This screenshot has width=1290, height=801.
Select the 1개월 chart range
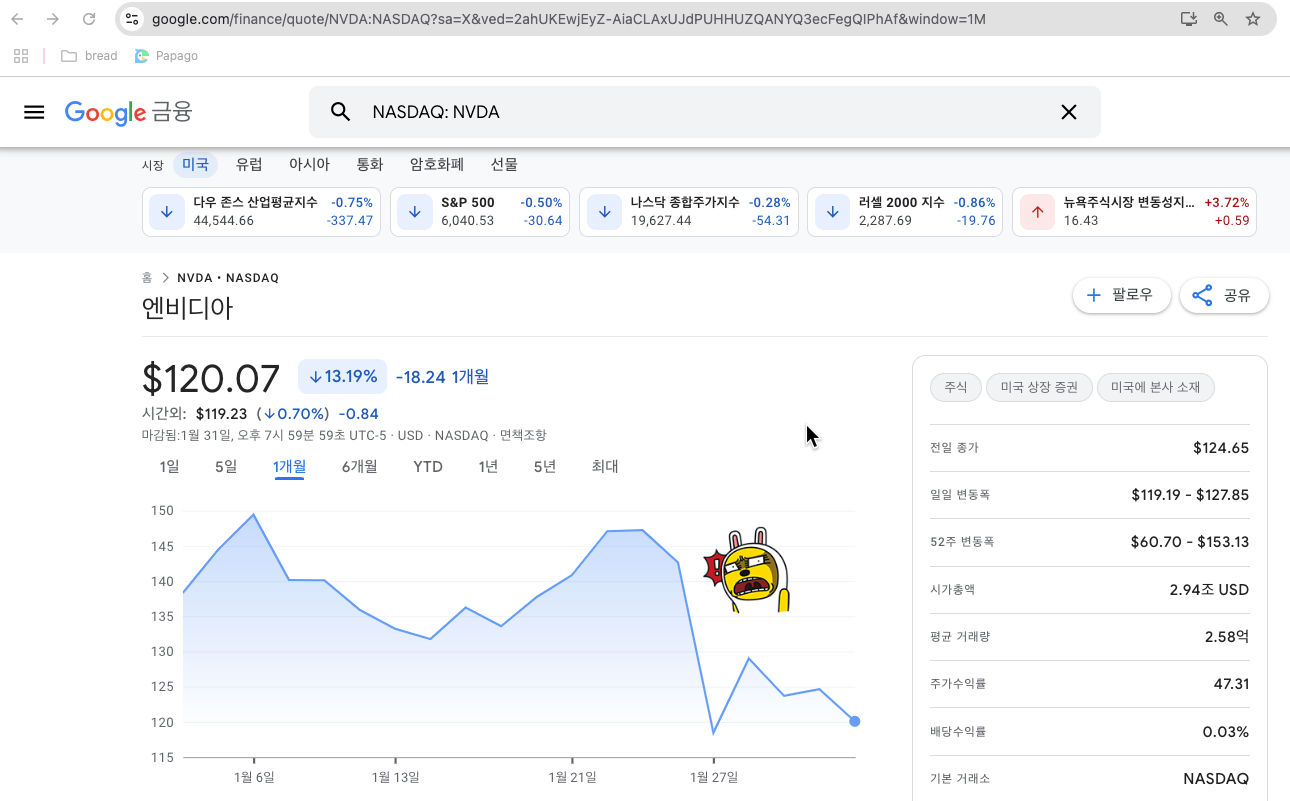[289, 466]
